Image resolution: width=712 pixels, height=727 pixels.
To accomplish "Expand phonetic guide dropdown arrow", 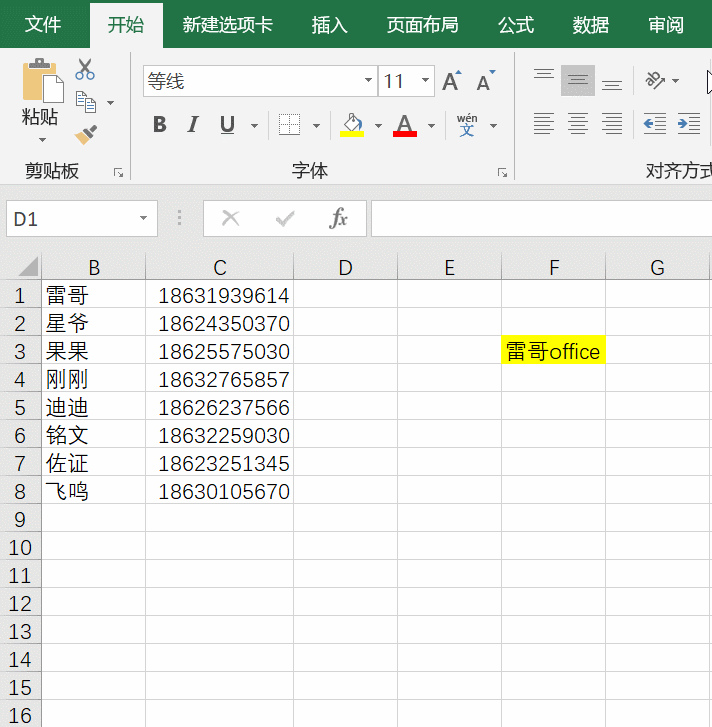I will pyautogui.click(x=493, y=126).
